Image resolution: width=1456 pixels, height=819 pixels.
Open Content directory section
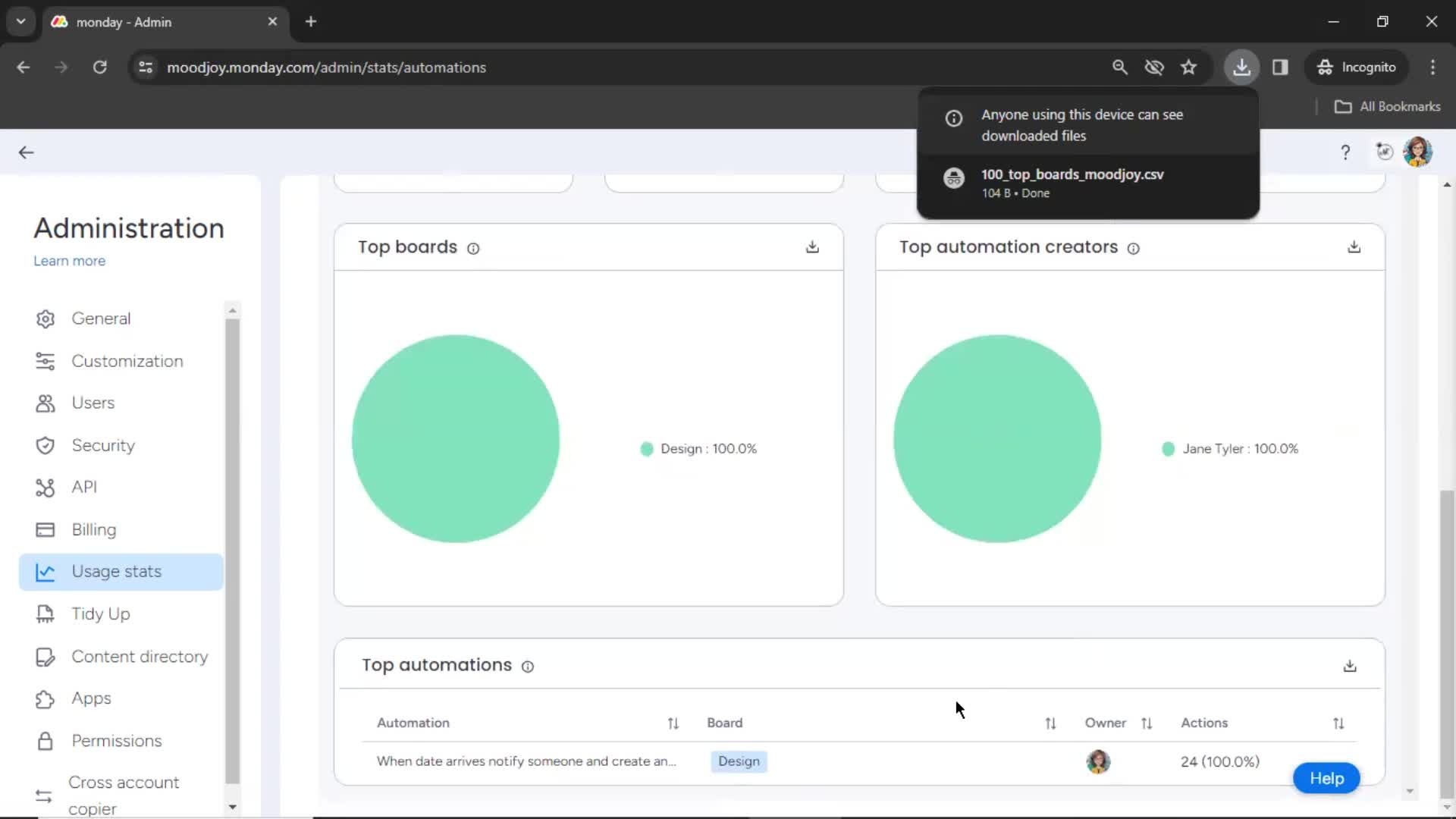(140, 656)
